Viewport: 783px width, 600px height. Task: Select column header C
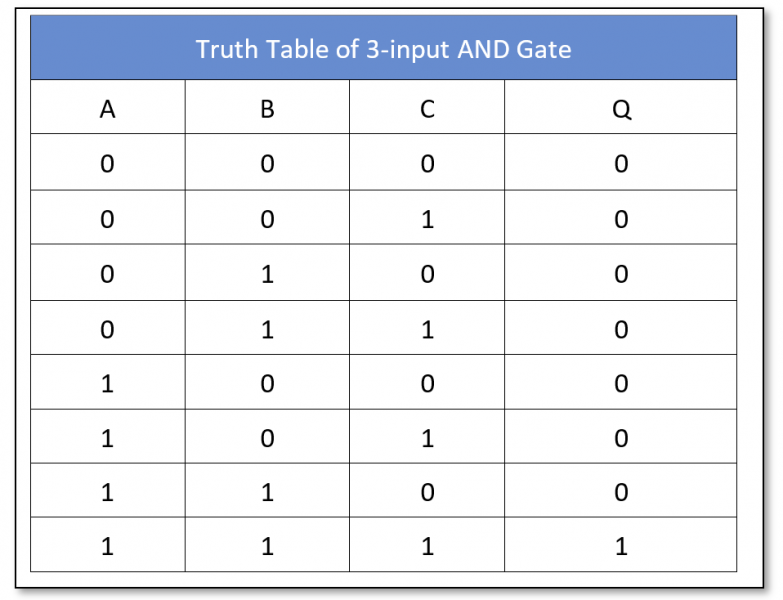[x=427, y=107]
